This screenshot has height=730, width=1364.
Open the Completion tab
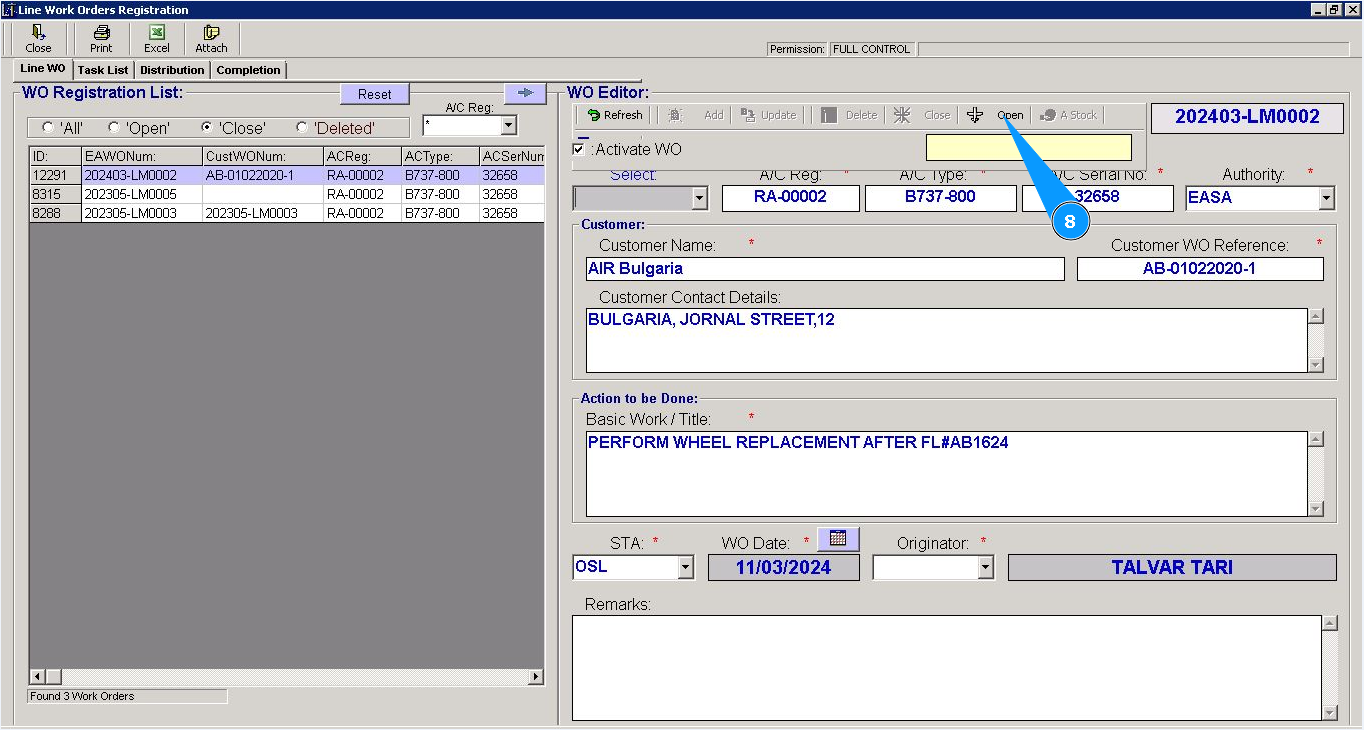point(248,70)
